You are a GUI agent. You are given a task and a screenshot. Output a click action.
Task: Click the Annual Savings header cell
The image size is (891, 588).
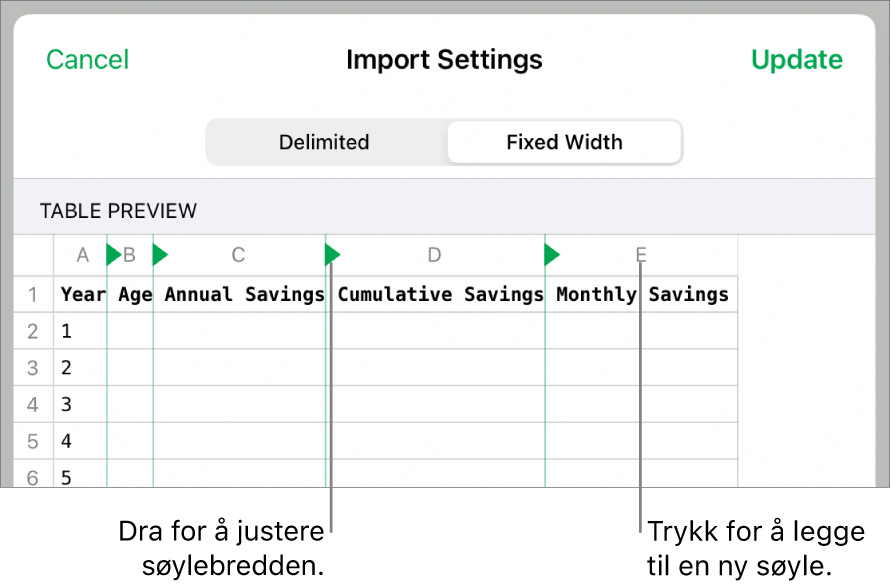click(x=244, y=295)
